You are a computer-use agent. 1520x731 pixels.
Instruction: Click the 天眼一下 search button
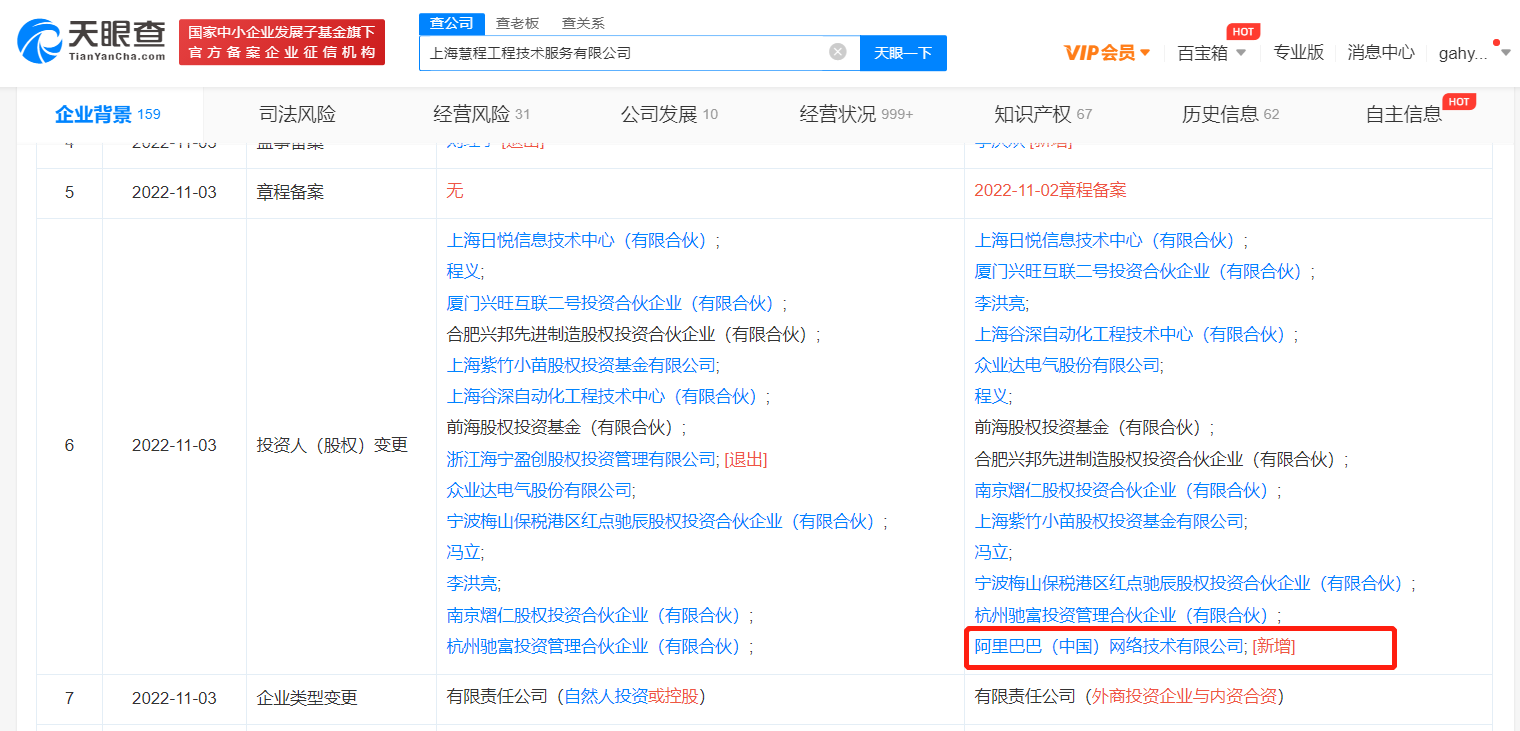(902, 53)
